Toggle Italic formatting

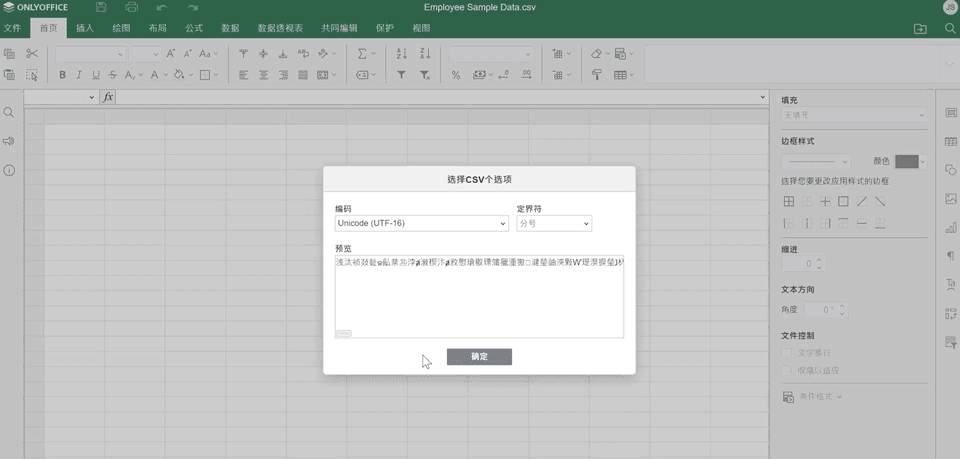point(78,75)
